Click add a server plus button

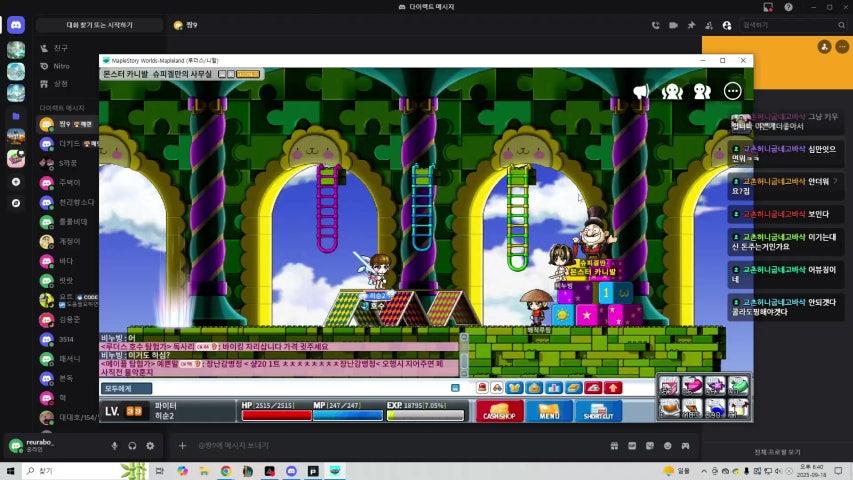click(x=16, y=182)
